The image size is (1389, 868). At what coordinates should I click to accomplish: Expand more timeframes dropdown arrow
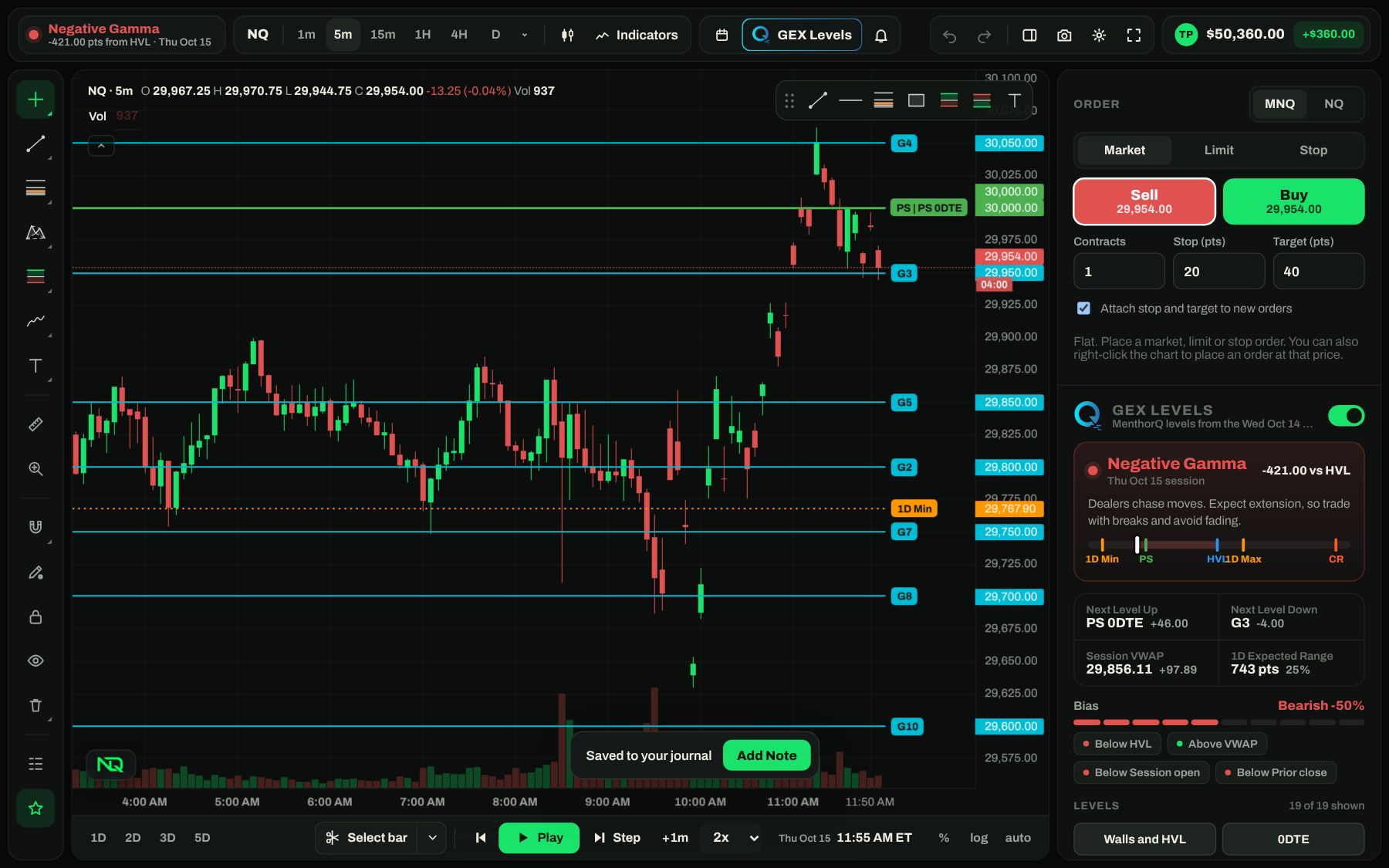(x=525, y=35)
